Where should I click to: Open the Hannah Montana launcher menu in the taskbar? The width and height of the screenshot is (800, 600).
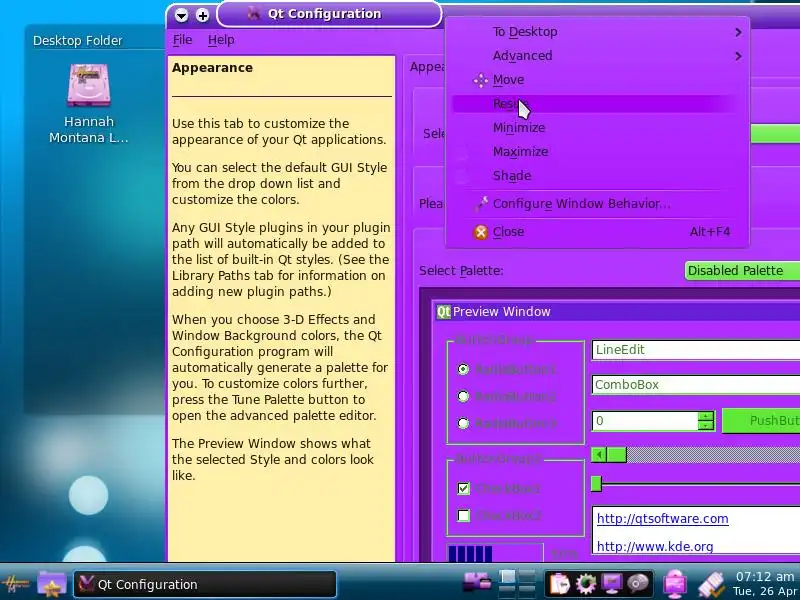click(15, 584)
